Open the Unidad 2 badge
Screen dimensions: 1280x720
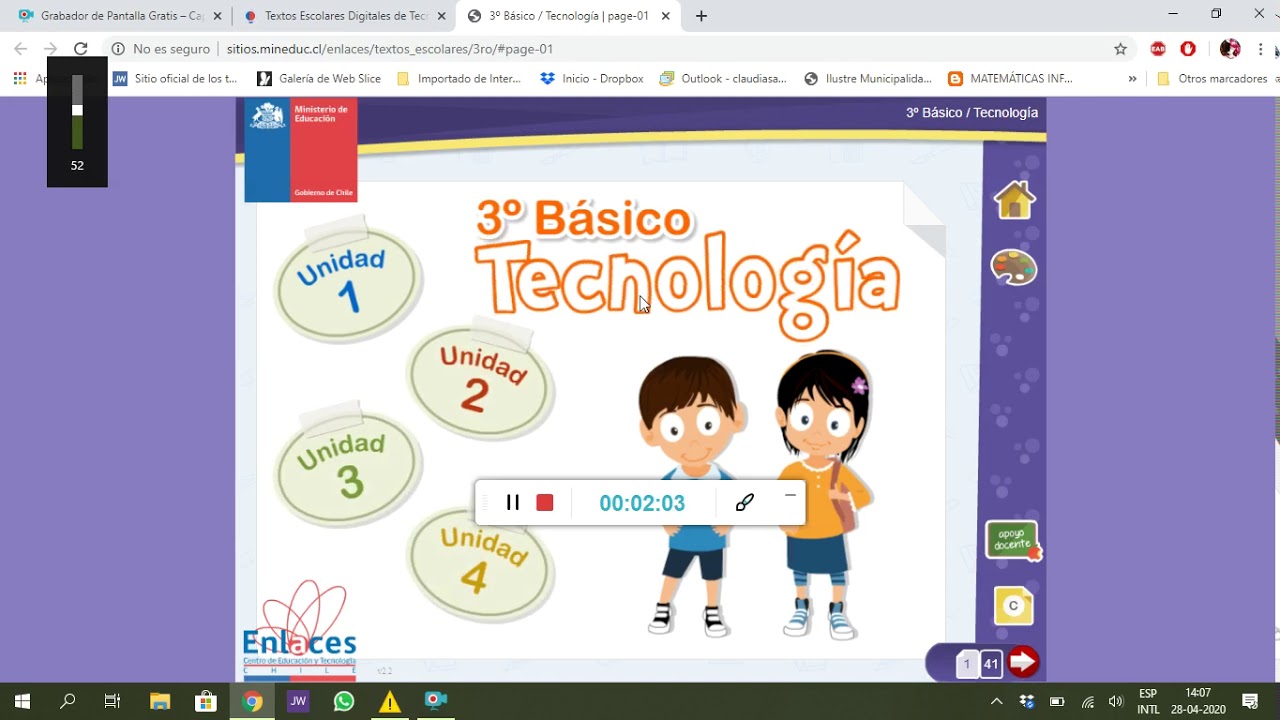coord(481,380)
